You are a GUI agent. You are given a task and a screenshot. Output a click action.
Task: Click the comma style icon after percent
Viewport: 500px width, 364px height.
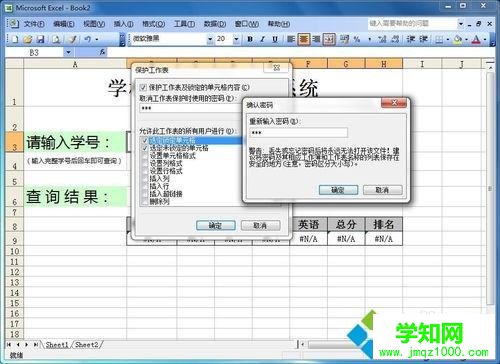(369, 40)
